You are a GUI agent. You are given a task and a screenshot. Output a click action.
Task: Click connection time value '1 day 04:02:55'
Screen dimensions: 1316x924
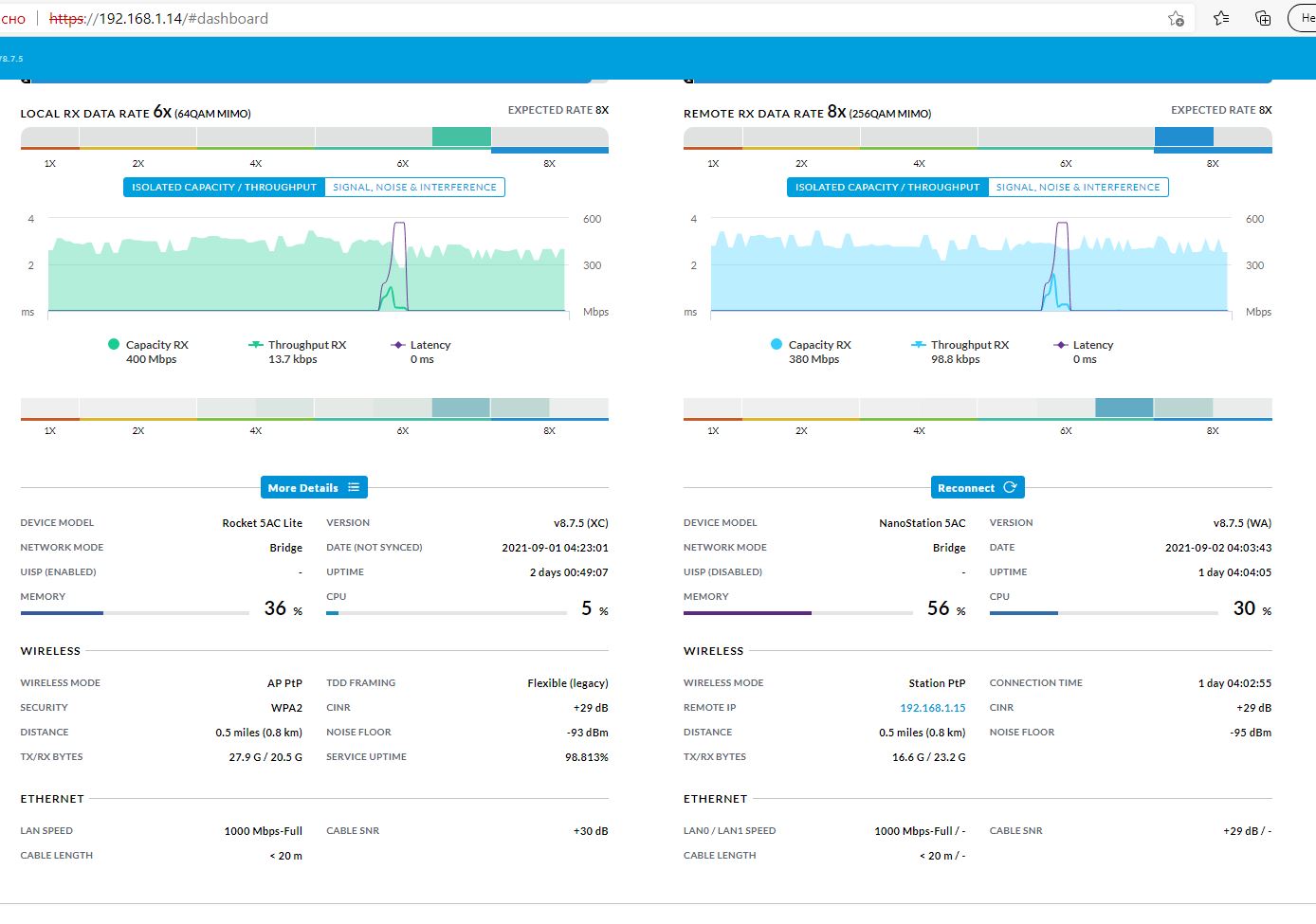(x=1235, y=683)
